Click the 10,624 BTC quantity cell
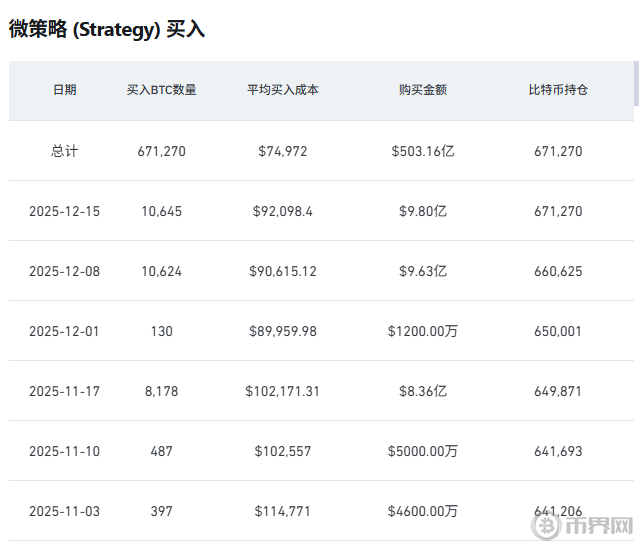 [161, 271]
